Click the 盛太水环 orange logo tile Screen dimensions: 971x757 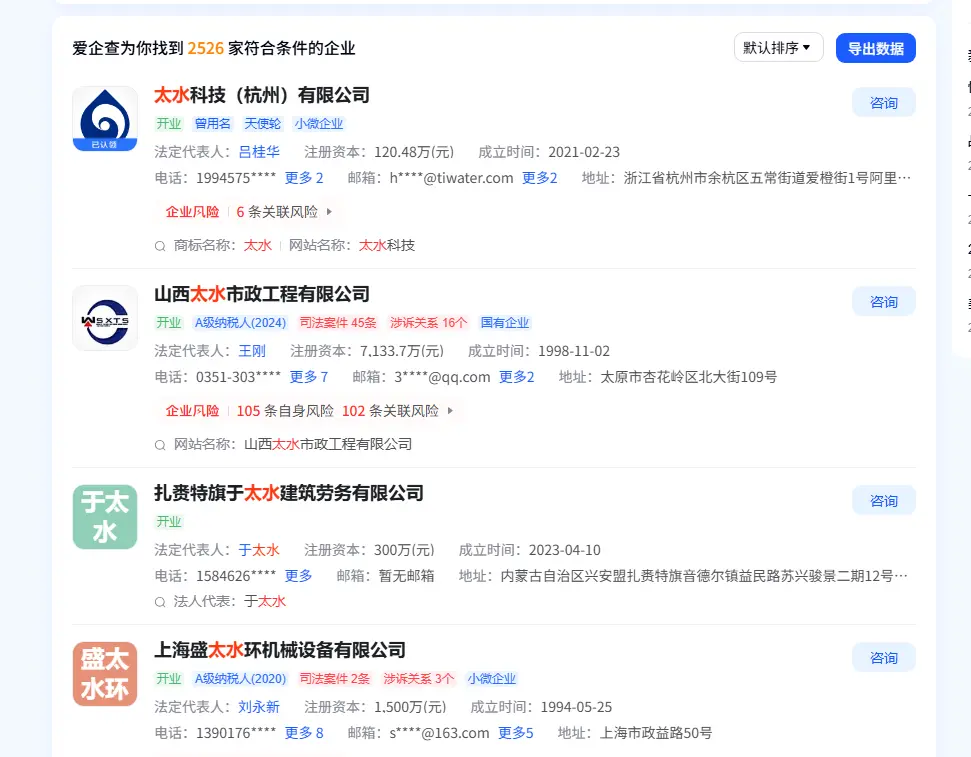pos(105,674)
